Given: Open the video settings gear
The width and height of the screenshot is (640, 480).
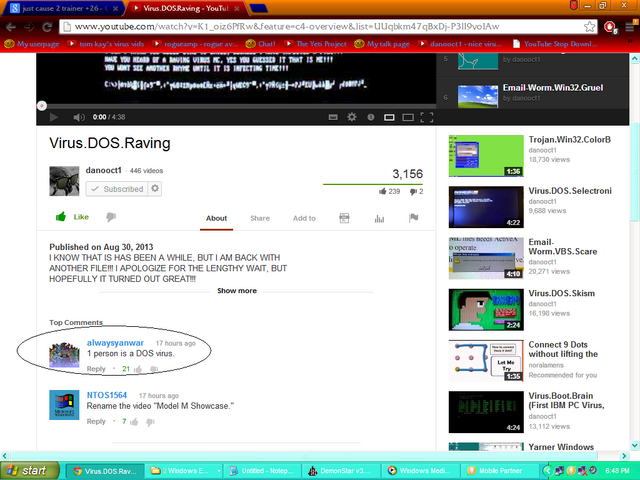Looking at the screenshot, I should point(351,117).
